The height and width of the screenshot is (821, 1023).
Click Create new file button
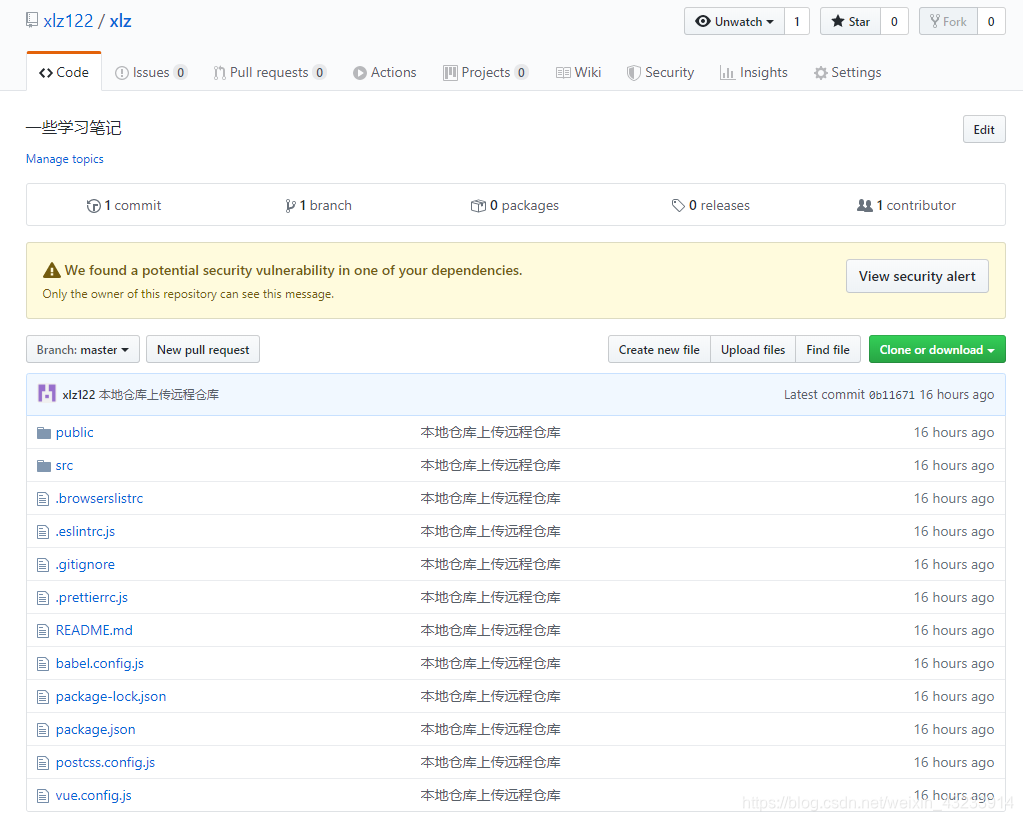[659, 350]
